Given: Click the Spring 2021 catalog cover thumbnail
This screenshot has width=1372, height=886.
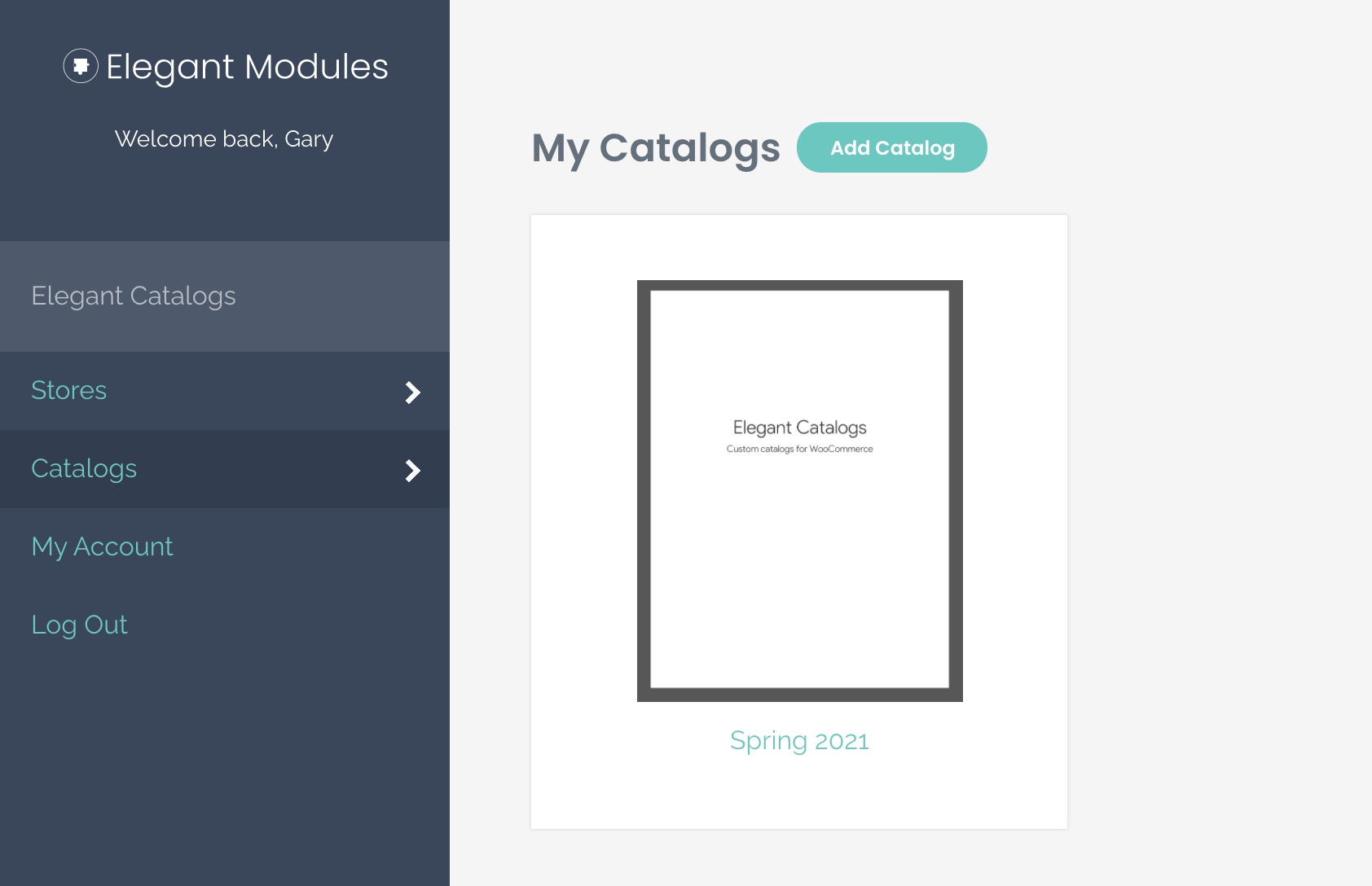Looking at the screenshot, I should (x=800, y=491).
